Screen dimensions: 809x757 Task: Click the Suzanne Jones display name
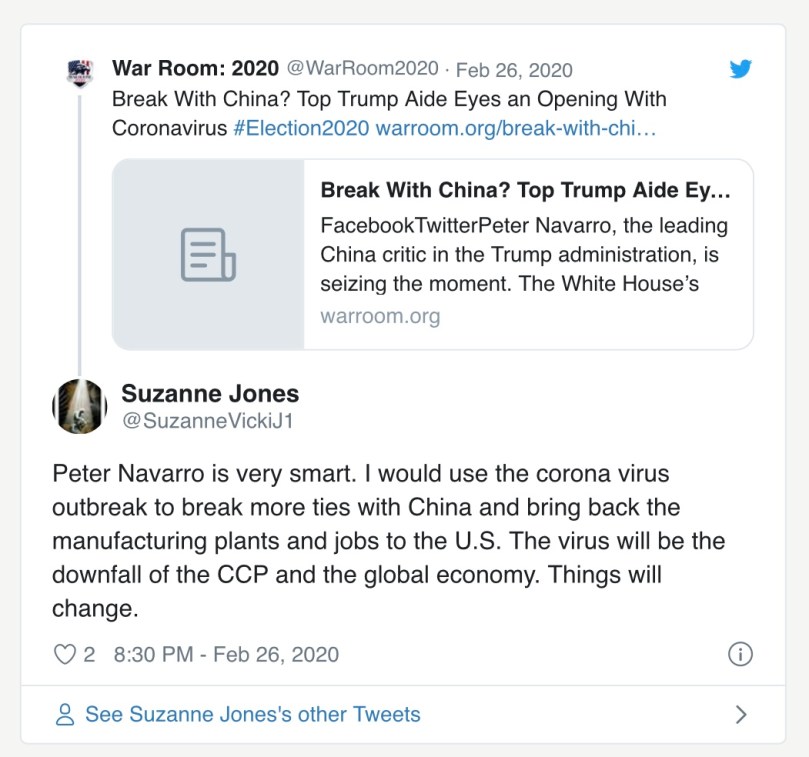pos(210,393)
